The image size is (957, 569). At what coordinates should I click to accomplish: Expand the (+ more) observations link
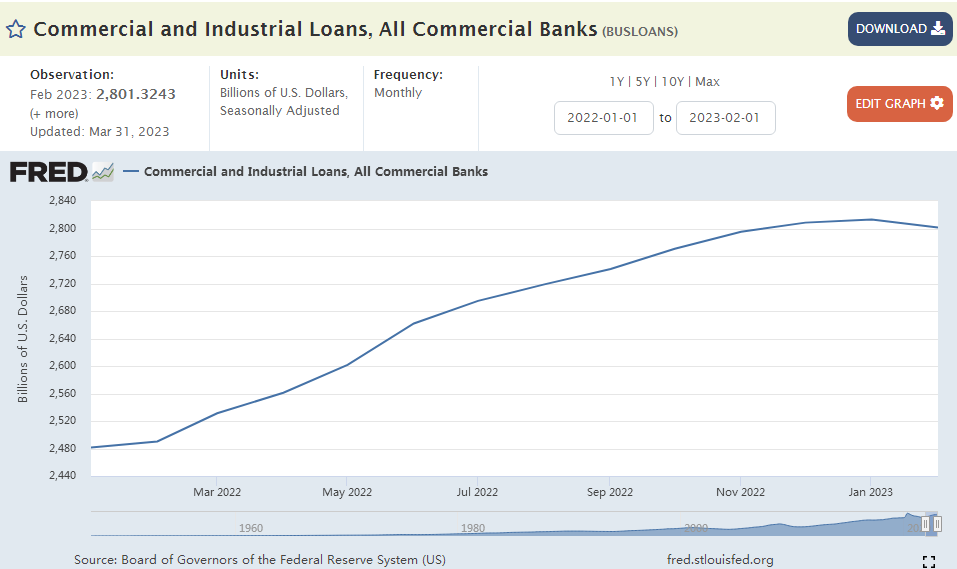pos(54,113)
